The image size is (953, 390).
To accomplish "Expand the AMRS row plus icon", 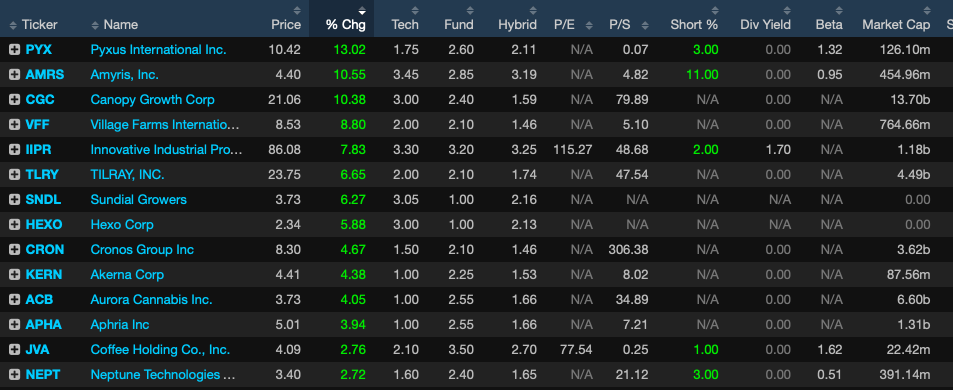I will coord(14,75).
